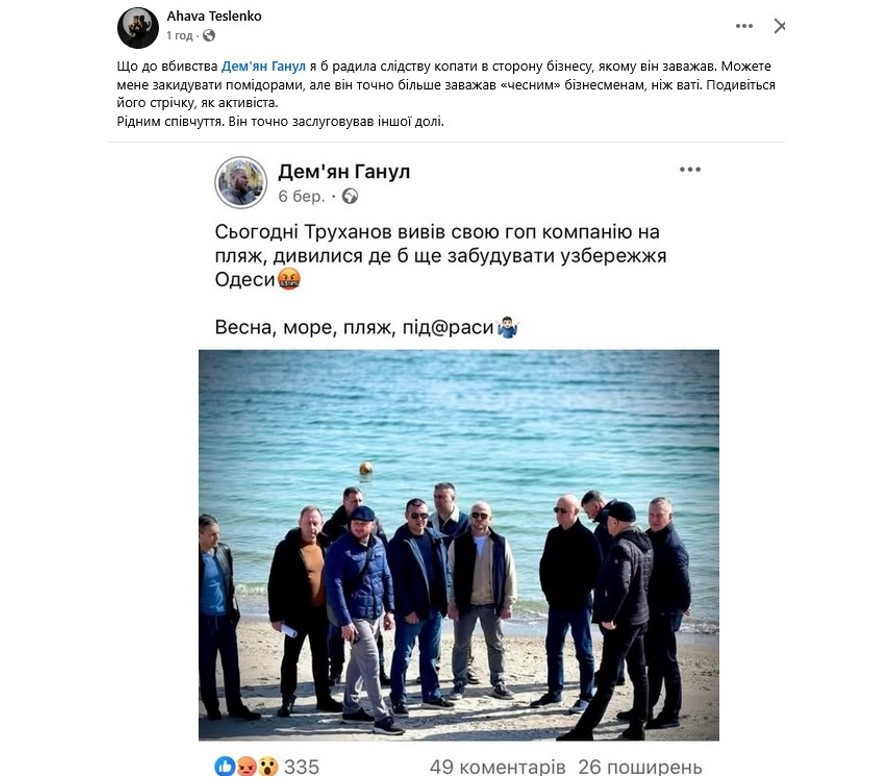Click the wow face reaction icon

pos(267,767)
